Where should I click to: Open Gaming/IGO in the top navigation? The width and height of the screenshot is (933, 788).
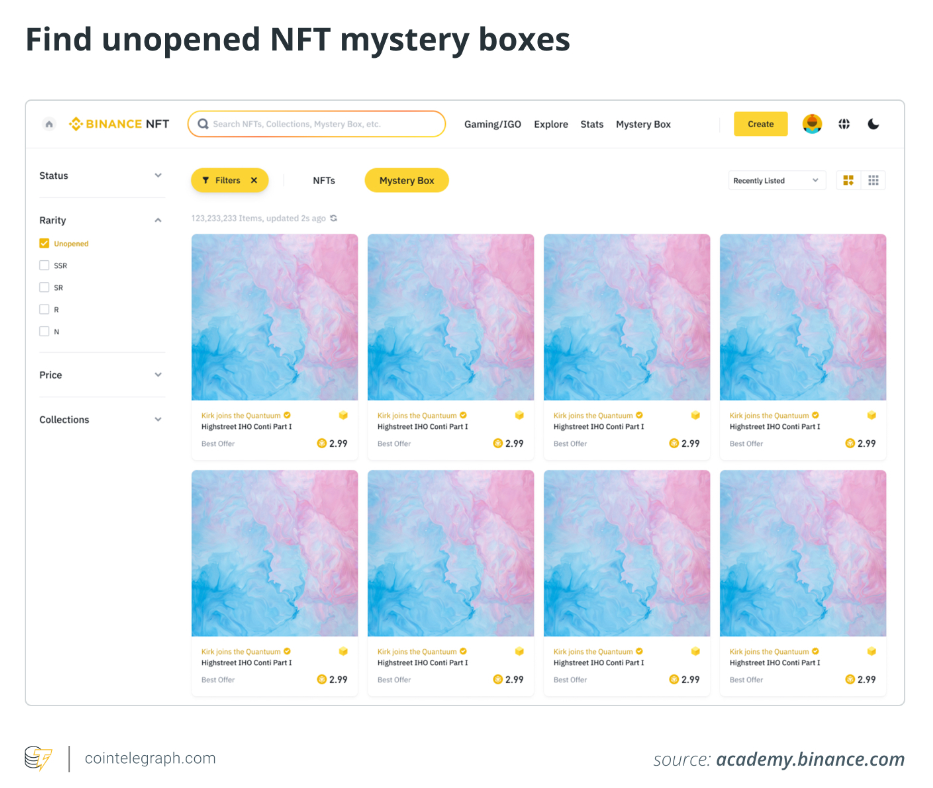pos(492,125)
